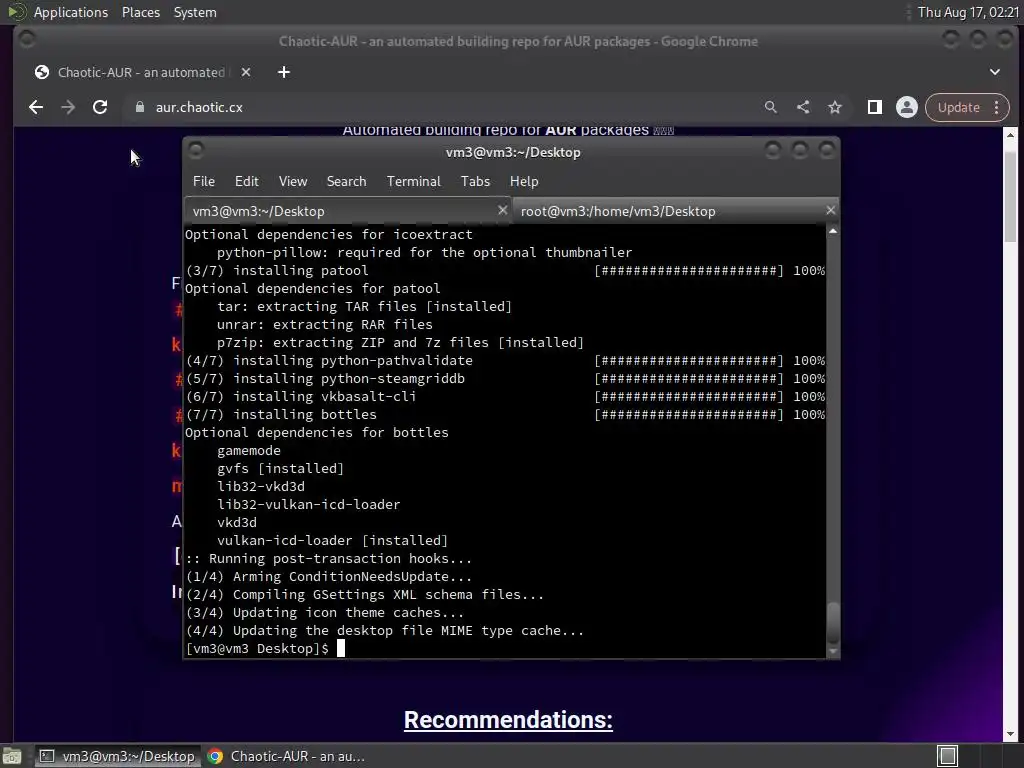The image size is (1024, 768).
Task: Click the Thu Aug 17 clock
Action: 967,12
